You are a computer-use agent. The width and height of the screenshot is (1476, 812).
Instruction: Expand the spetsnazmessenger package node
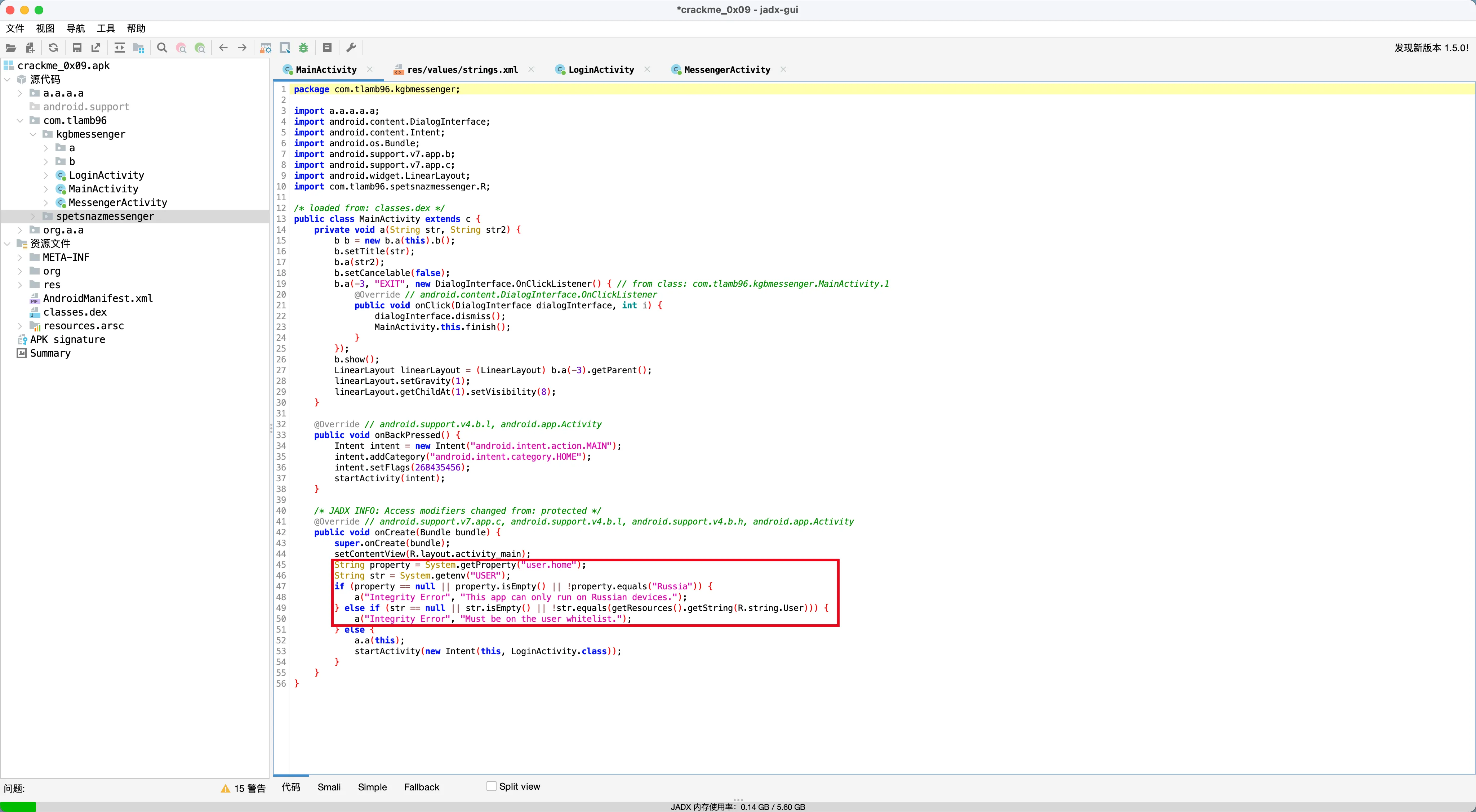click(x=33, y=217)
